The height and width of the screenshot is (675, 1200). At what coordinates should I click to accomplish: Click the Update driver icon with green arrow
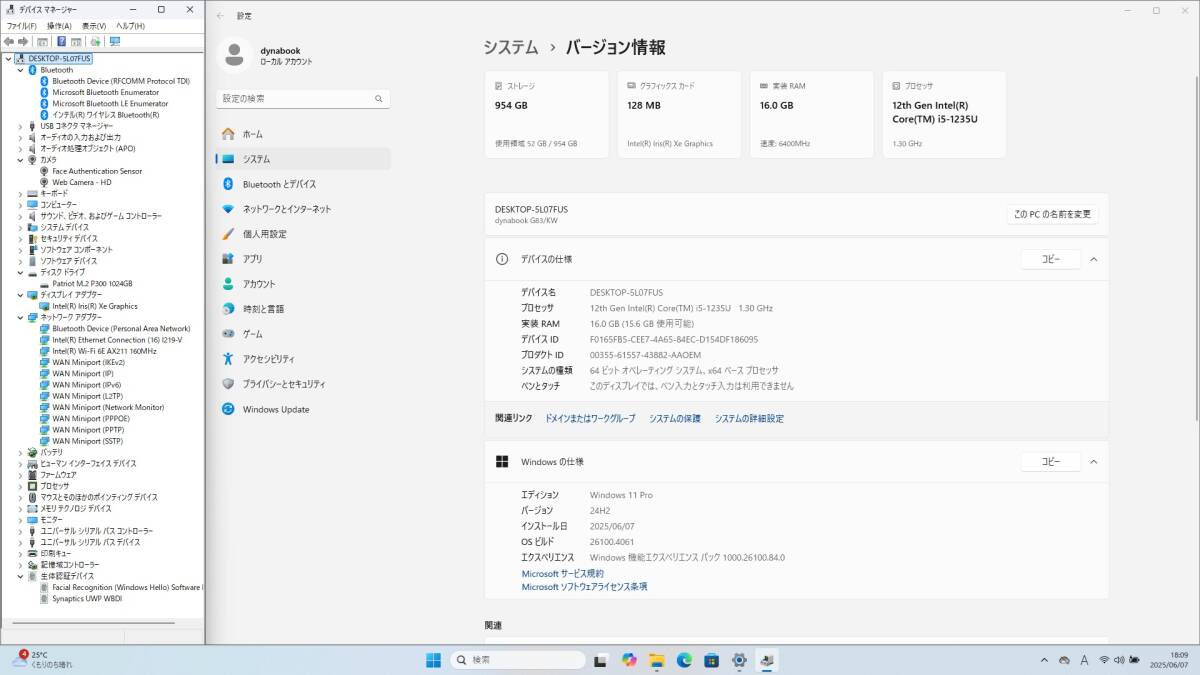[95, 42]
